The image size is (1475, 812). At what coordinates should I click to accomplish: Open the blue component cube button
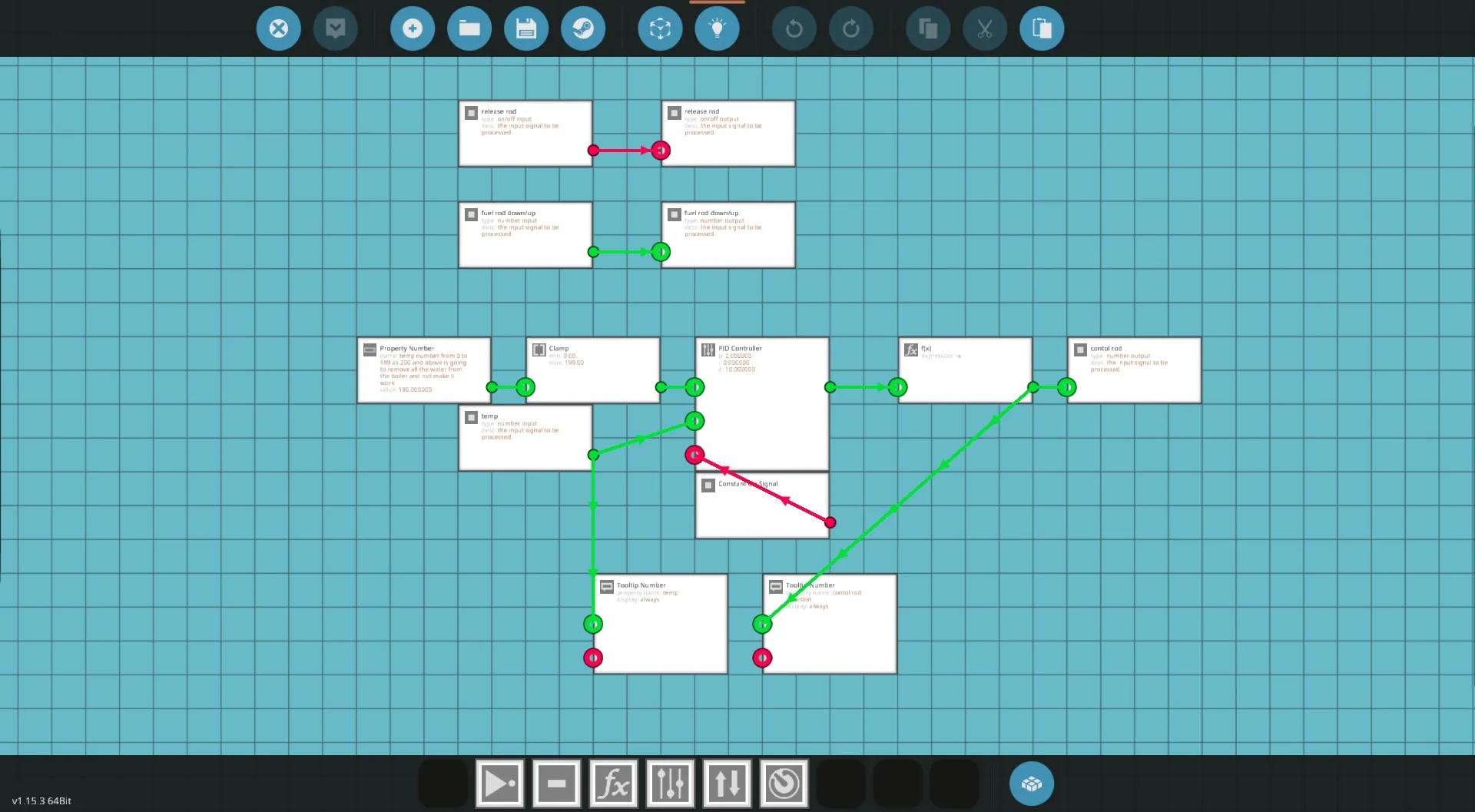[x=1031, y=784]
